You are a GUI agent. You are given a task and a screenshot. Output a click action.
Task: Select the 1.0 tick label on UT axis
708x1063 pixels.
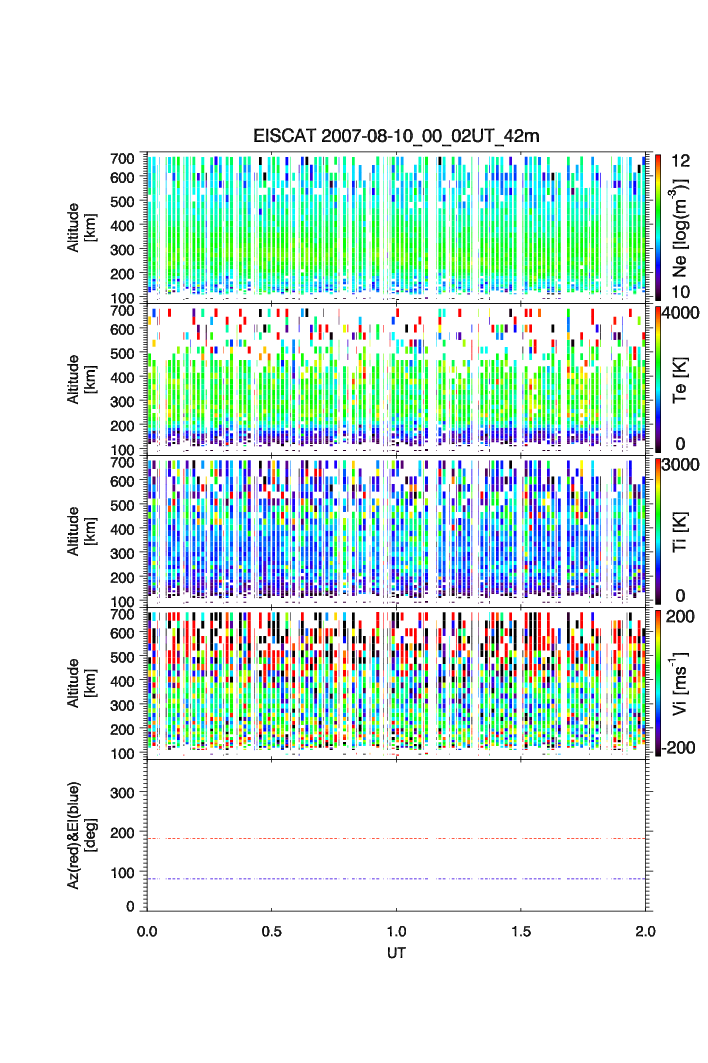[396, 930]
